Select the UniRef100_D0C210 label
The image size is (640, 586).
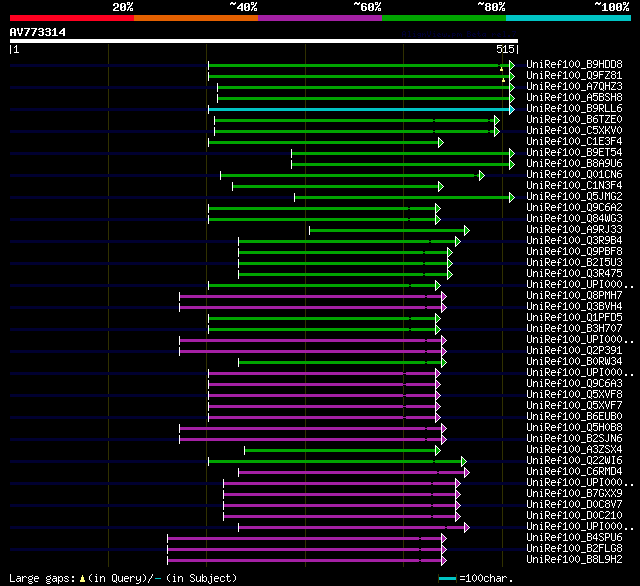[574, 516]
